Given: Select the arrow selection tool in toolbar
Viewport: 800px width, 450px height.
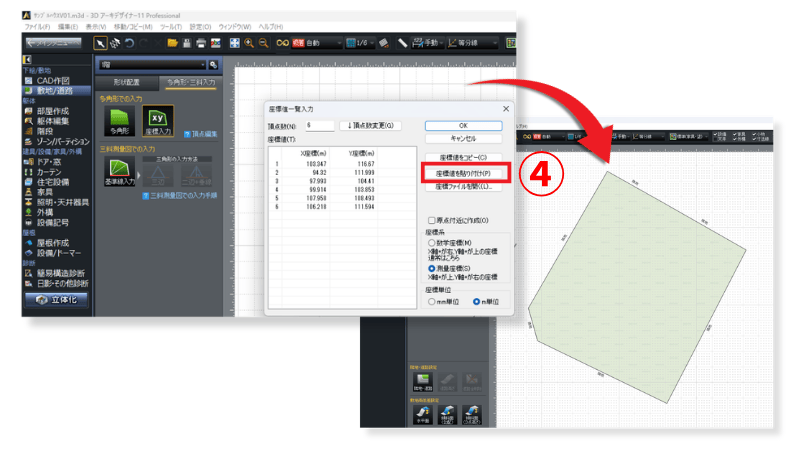Looking at the screenshot, I should pos(101,43).
